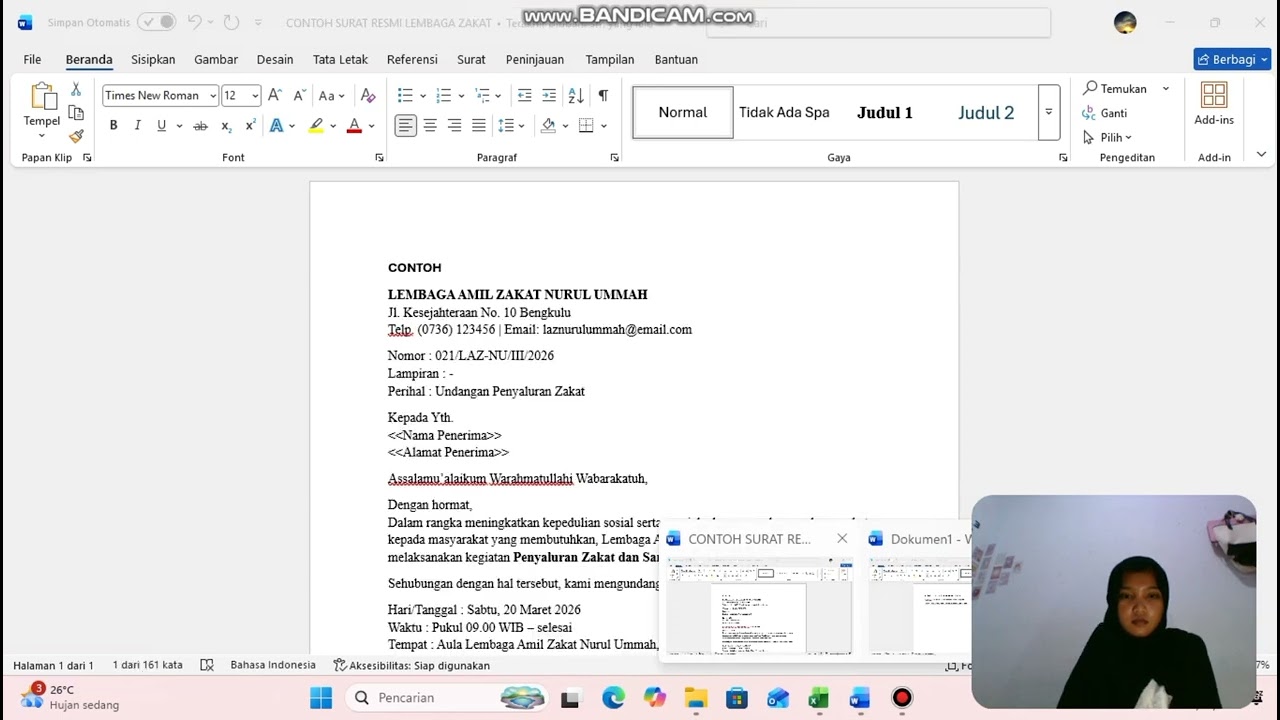Open the borders dropdown arrow
1280x720 pixels.
pyautogui.click(x=604, y=126)
